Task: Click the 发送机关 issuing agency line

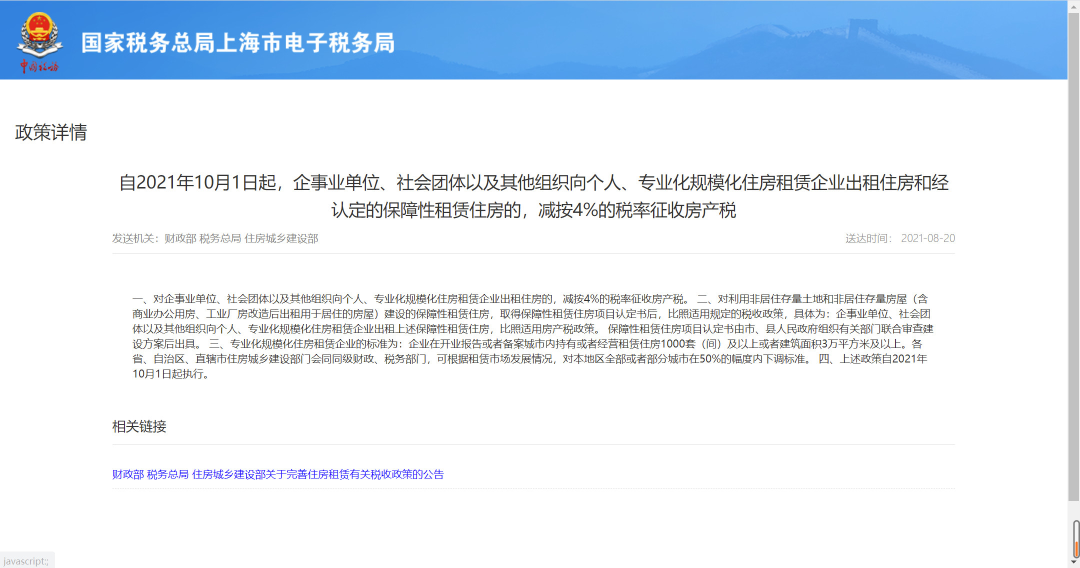Action: point(215,238)
